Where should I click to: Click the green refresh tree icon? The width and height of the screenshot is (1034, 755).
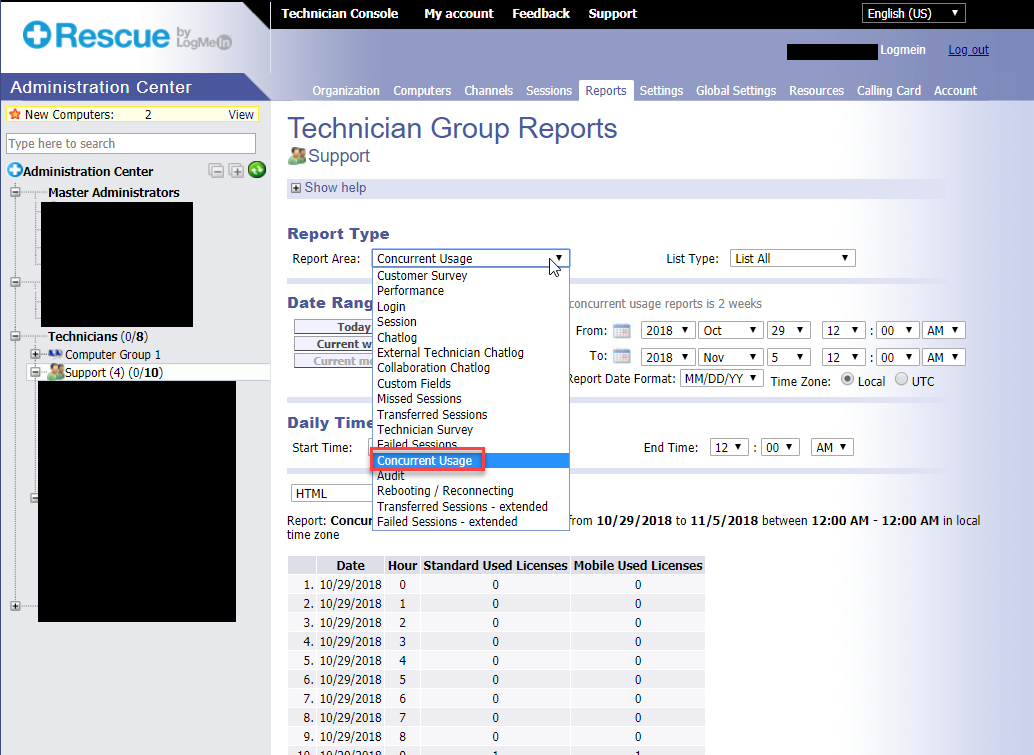pos(257,170)
